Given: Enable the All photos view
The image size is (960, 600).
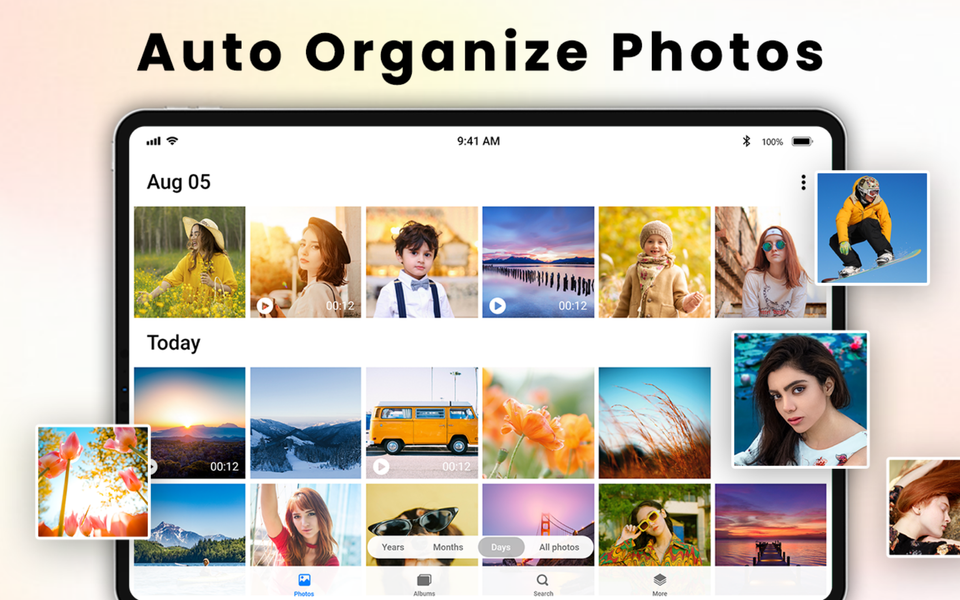Looking at the screenshot, I should pos(560,547).
